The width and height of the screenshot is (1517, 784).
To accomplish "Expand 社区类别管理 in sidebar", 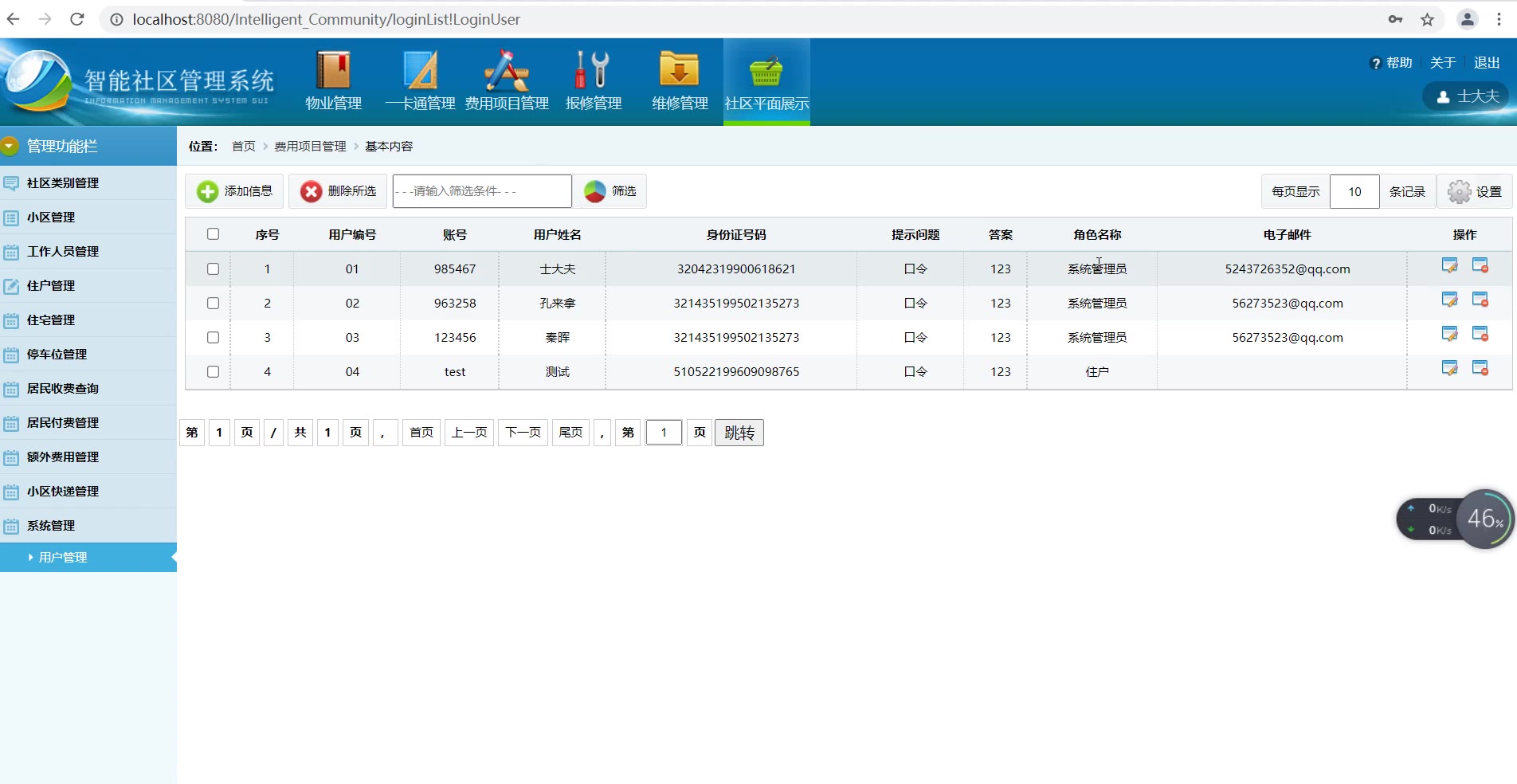I will pos(88,182).
